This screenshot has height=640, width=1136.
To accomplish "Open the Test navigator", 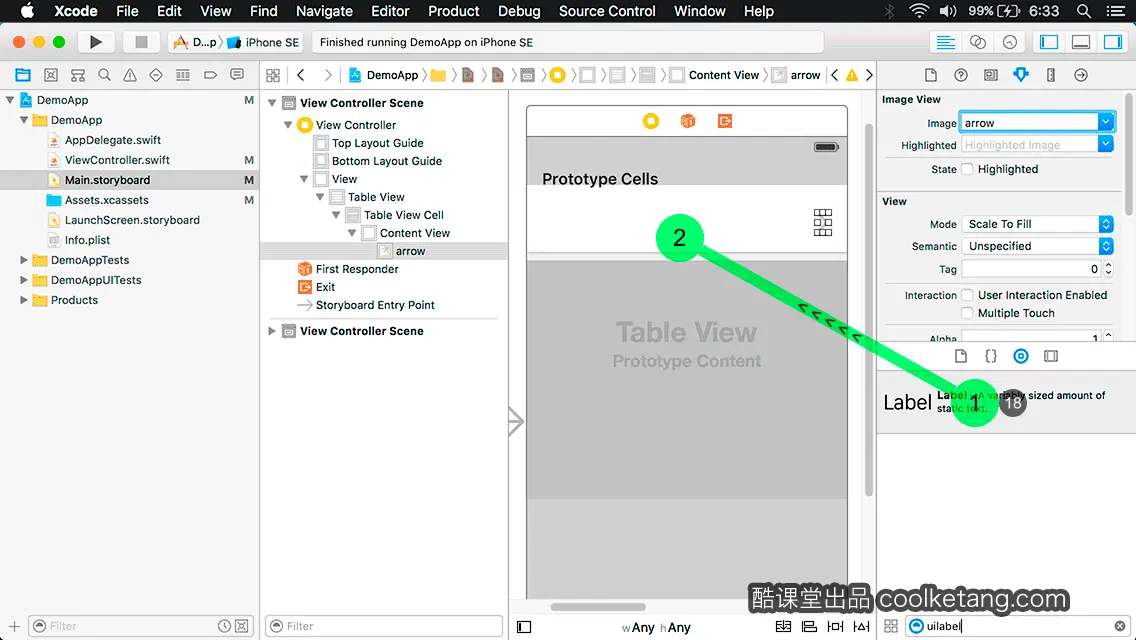I will (156, 75).
